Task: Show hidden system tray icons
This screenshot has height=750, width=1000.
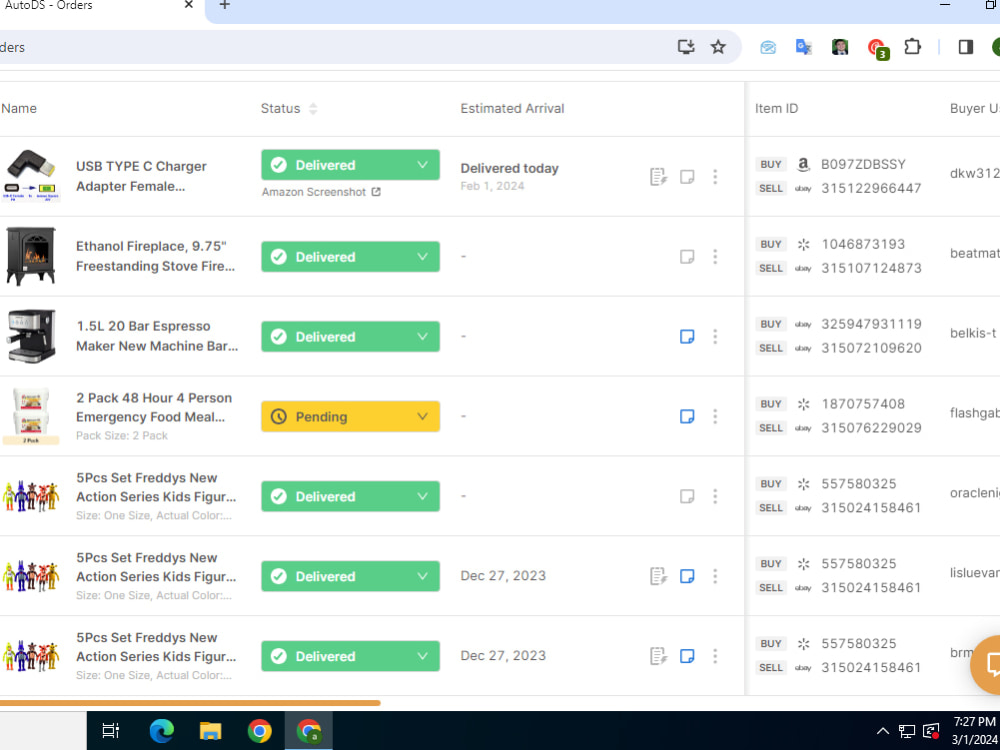Action: click(x=883, y=731)
